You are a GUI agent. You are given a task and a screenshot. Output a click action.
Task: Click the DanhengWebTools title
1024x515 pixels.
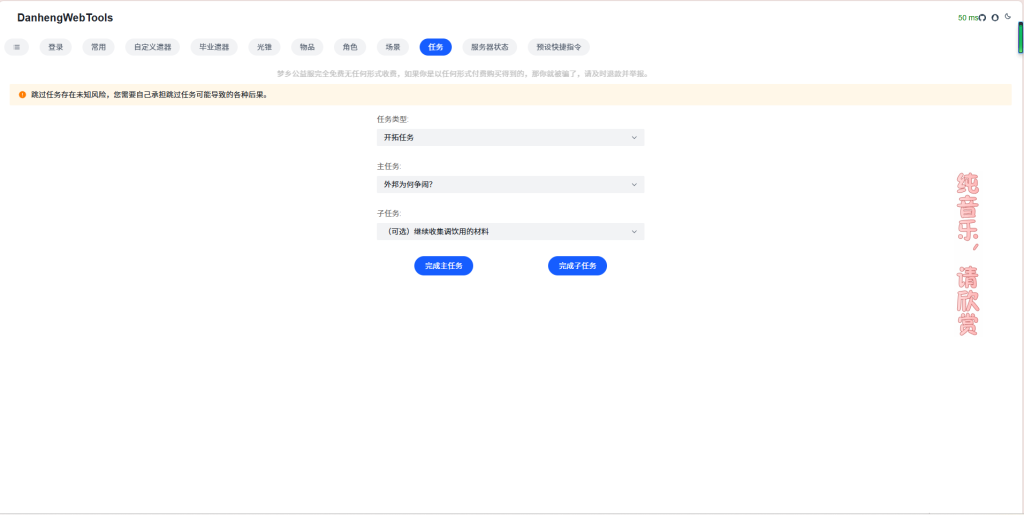[x=65, y=18]
